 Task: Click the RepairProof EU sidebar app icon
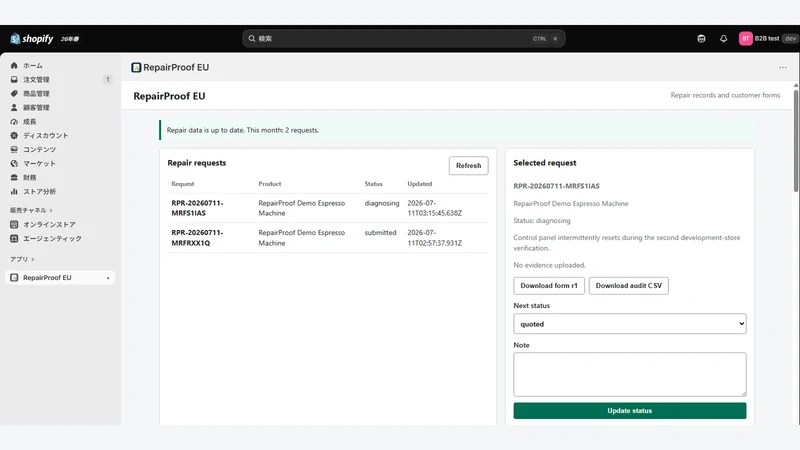coord(14,278)
